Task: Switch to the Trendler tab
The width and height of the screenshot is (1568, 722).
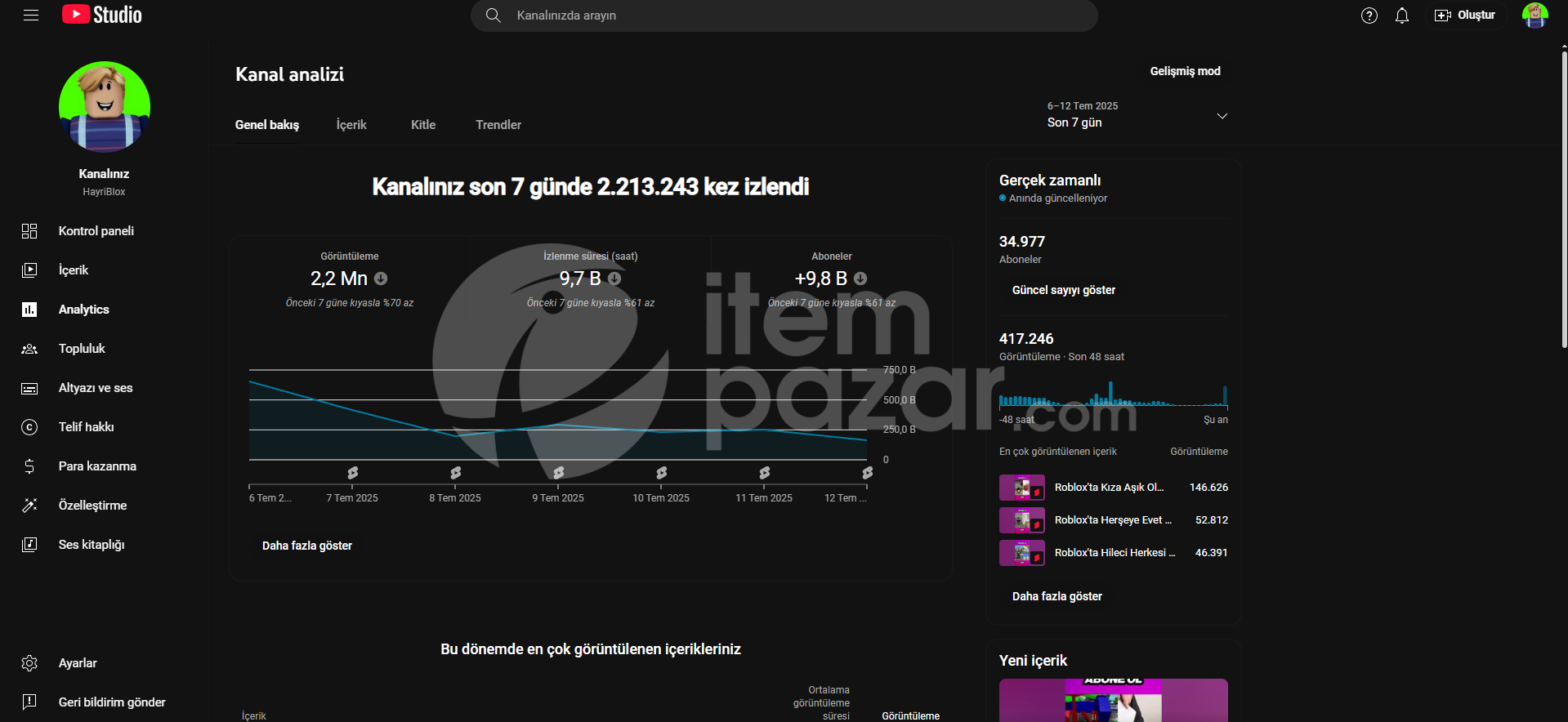Action: [498, 125]
